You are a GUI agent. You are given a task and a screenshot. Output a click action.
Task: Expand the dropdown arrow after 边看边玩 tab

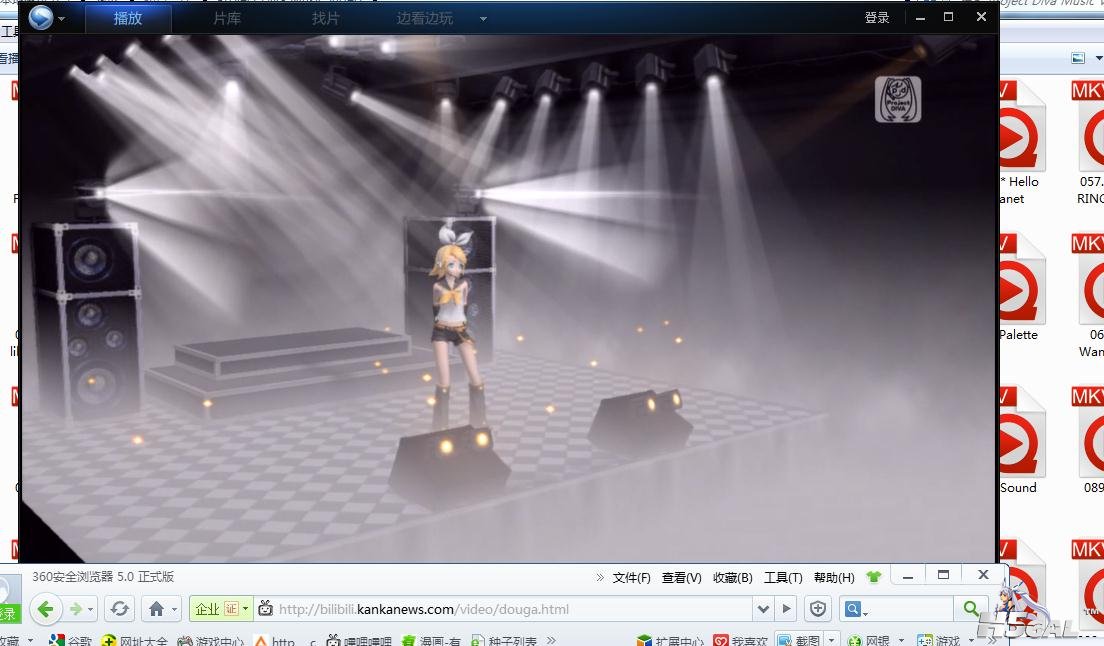[x=483, y=19]
